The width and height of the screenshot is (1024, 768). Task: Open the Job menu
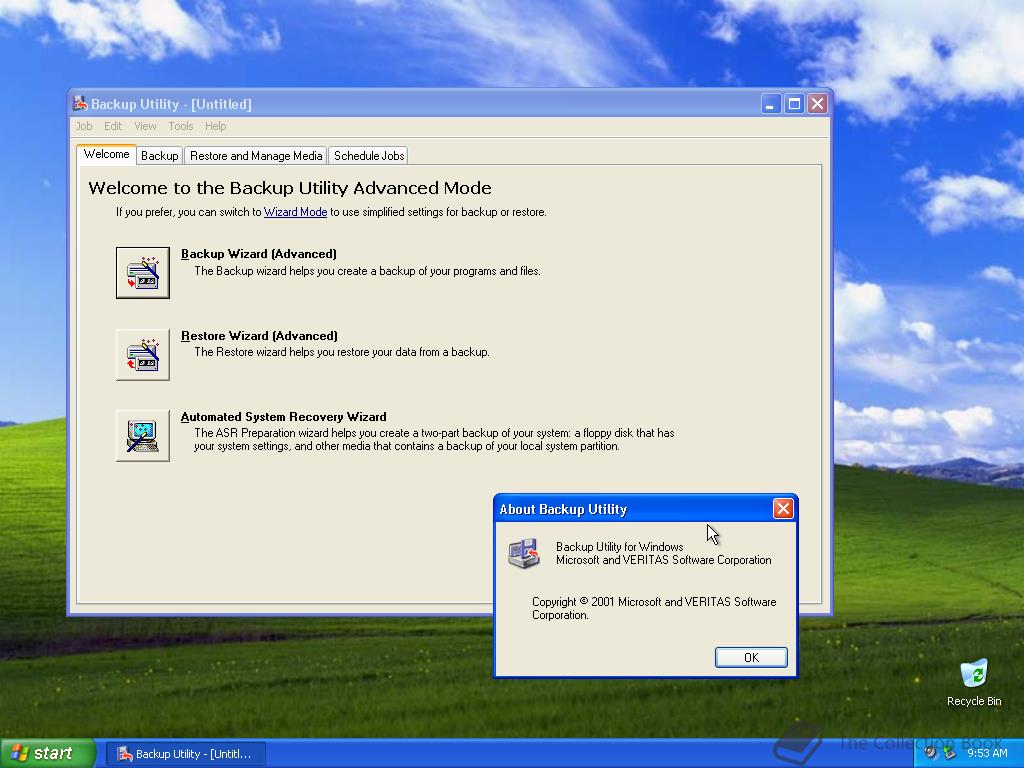pyautogui.click(x=84, y=126)
